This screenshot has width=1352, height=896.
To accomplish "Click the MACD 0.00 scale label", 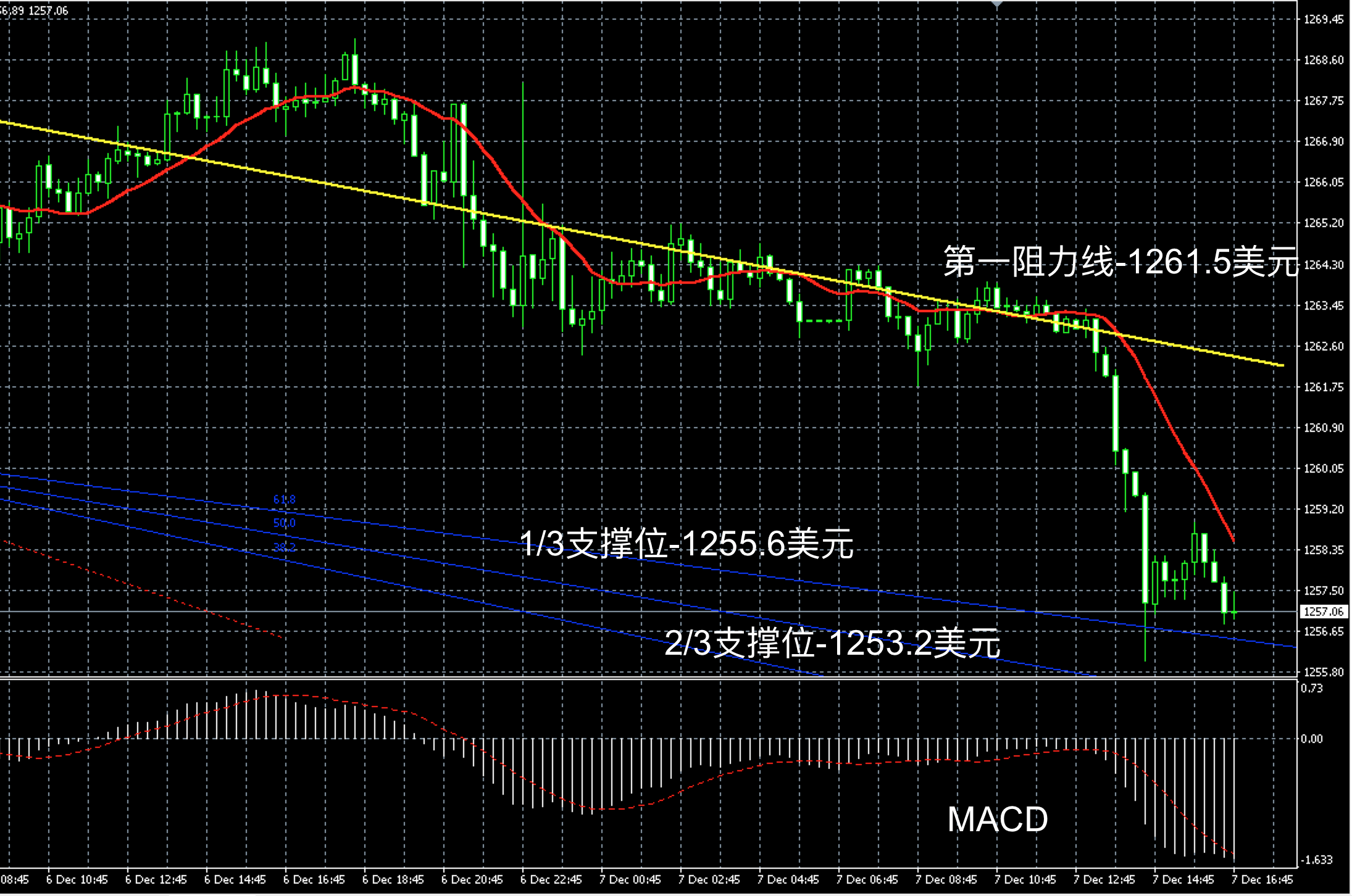I will tap(1312, 739).
